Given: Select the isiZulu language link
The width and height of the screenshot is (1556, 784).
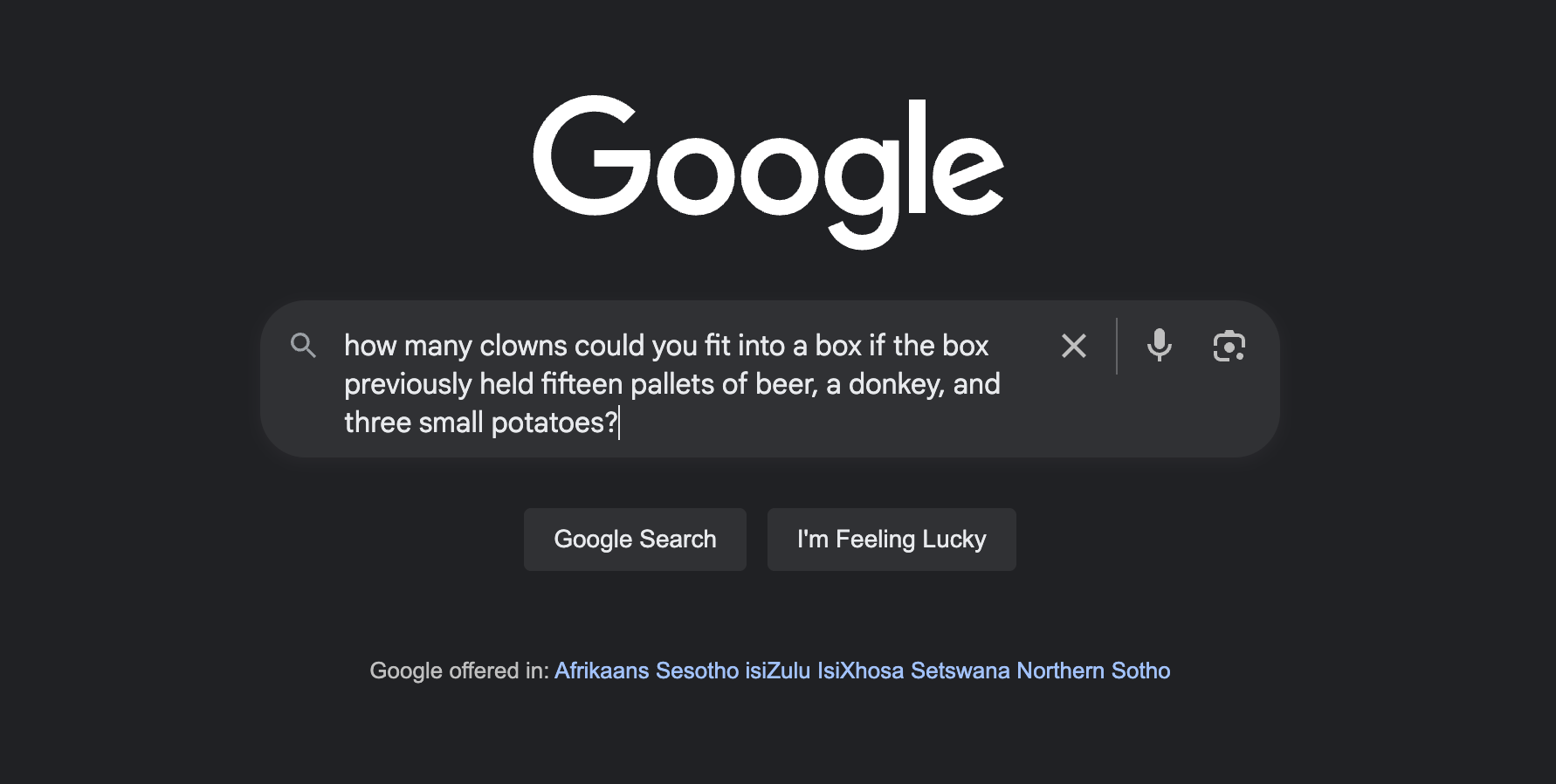Looking at the screenshot, I should click(x=777, y=671).
